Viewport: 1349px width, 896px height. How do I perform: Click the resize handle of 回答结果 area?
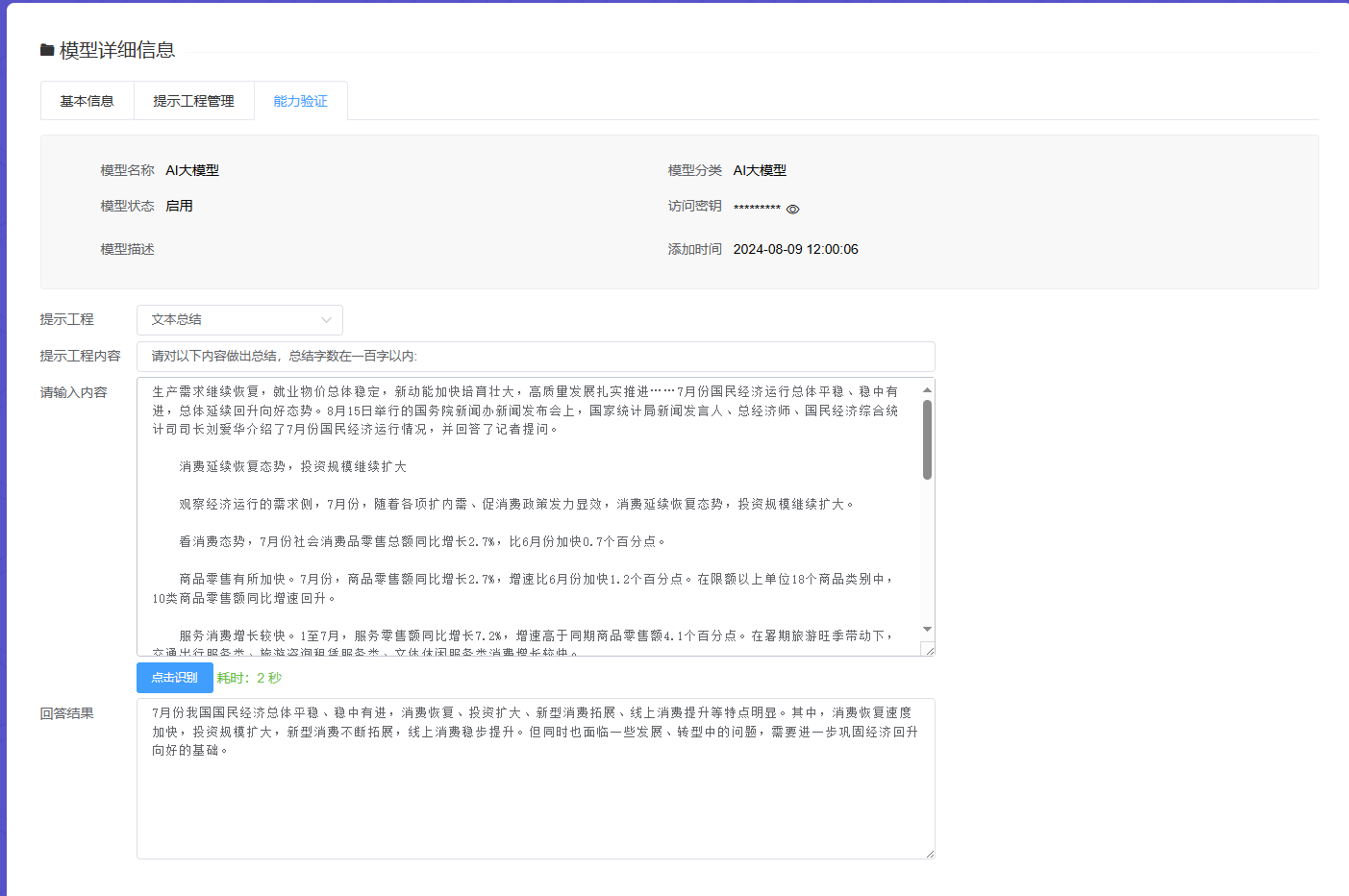click(x=929, y=853)
